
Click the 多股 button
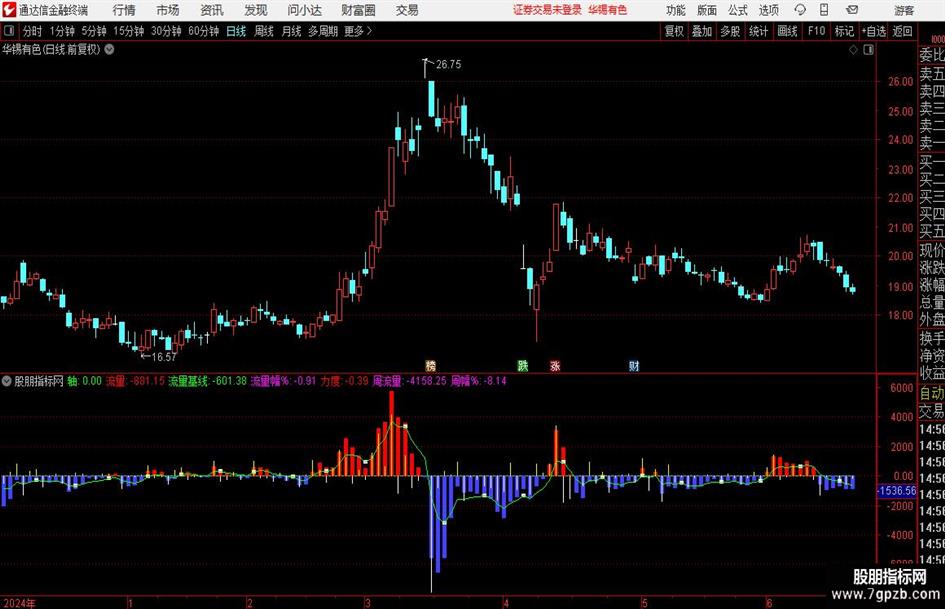click(730, 31)
